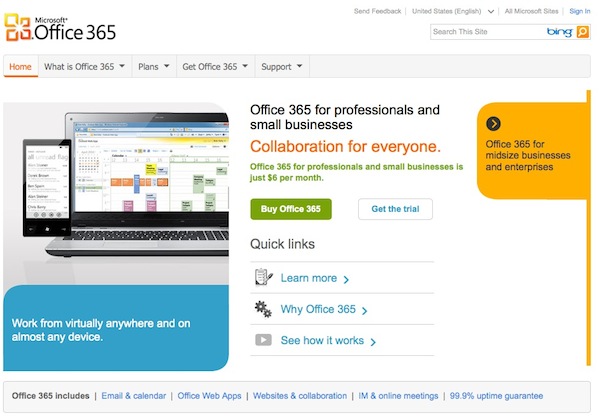Click the arrow circle icon on the orange panel
The width and height of the screenshot is (600, 419).
(493, 124)
